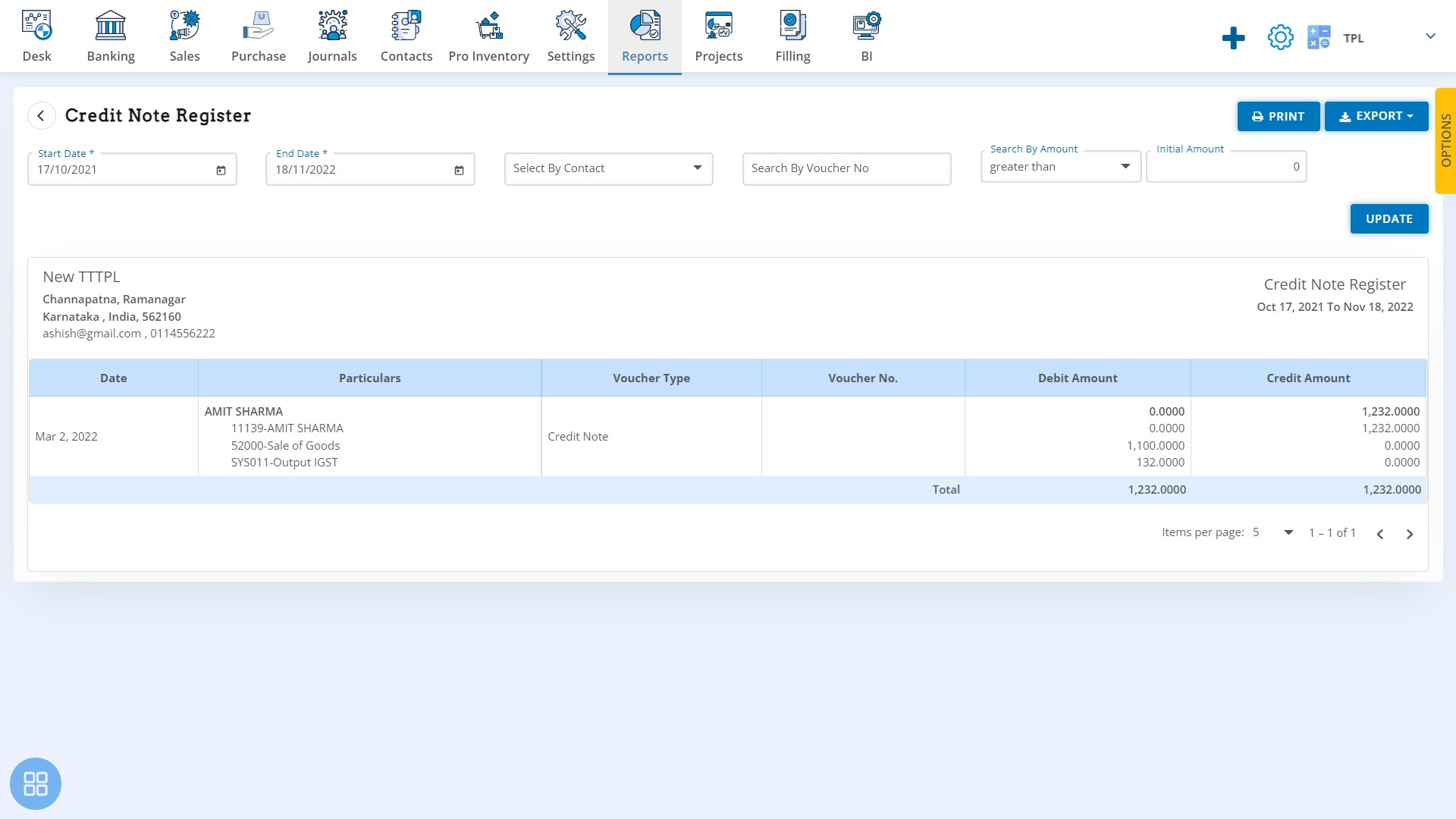Open the Filling module
This screenshot has height=819, width=1456.
[x=793, y=35]
